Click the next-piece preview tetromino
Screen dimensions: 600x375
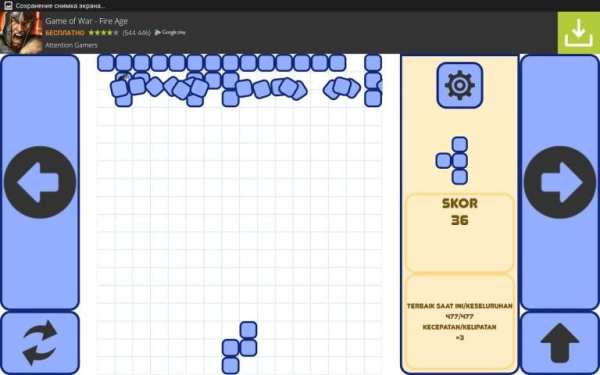[452, 161]
